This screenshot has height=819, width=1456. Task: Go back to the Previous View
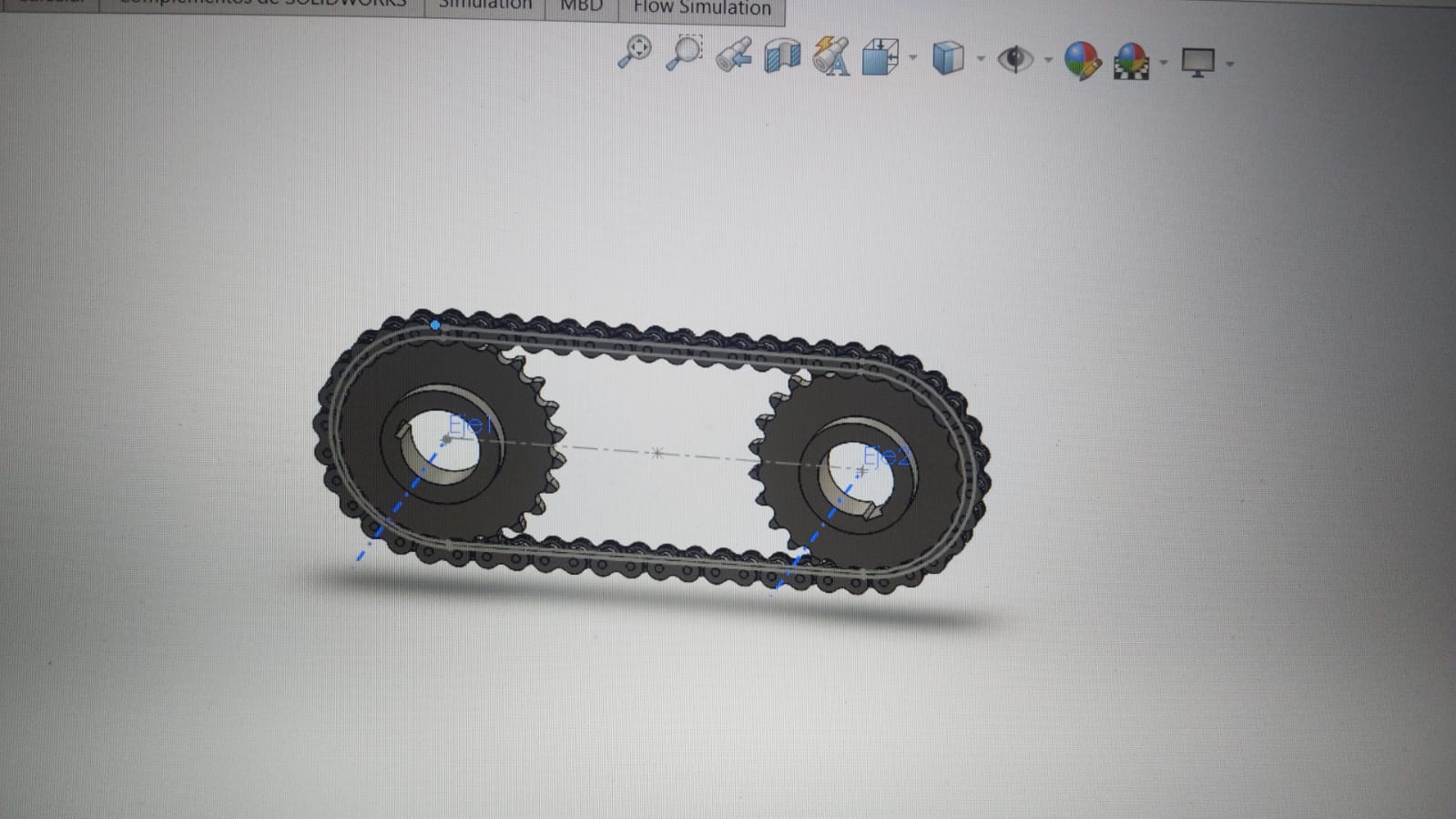coord(734,55)
